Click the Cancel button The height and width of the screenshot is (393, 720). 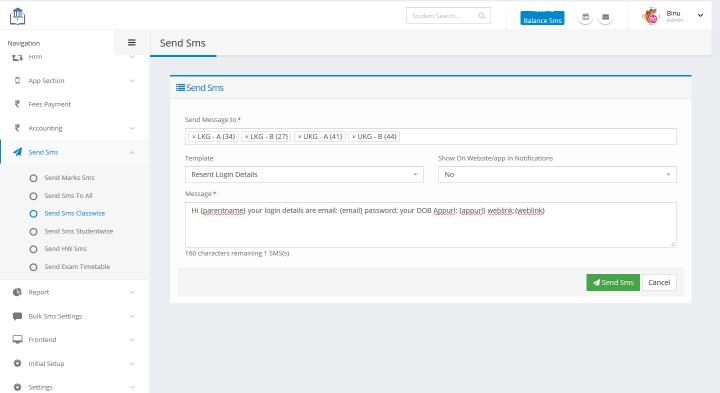tap(659, 282)
